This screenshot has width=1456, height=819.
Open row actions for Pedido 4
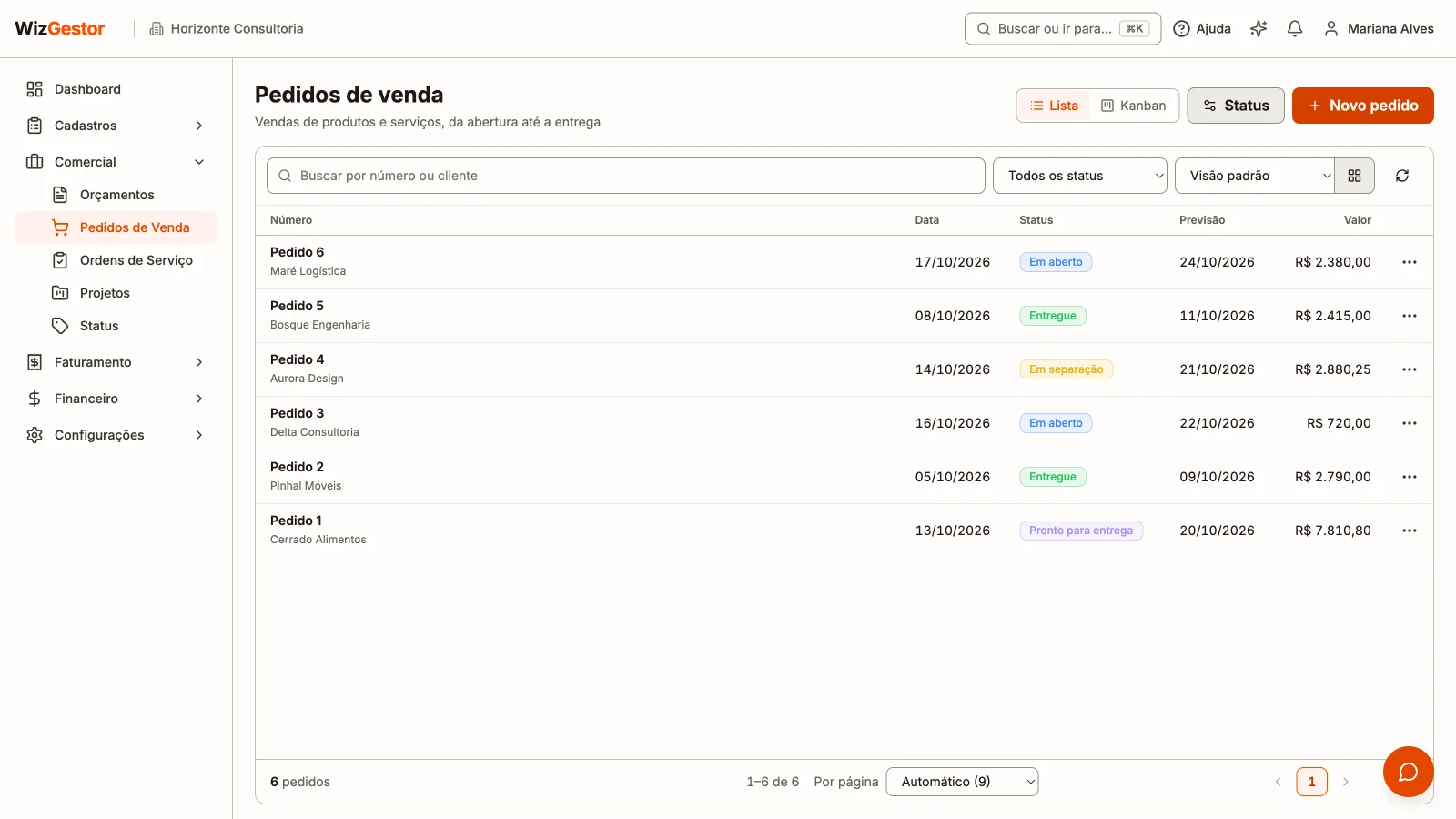1410,369
